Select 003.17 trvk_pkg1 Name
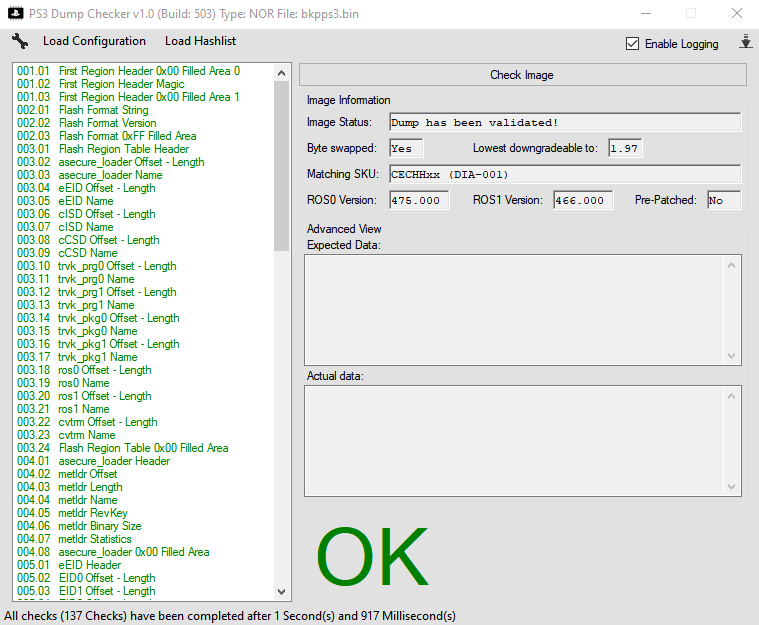Viewport: 759px width, 625px height. 77,357
